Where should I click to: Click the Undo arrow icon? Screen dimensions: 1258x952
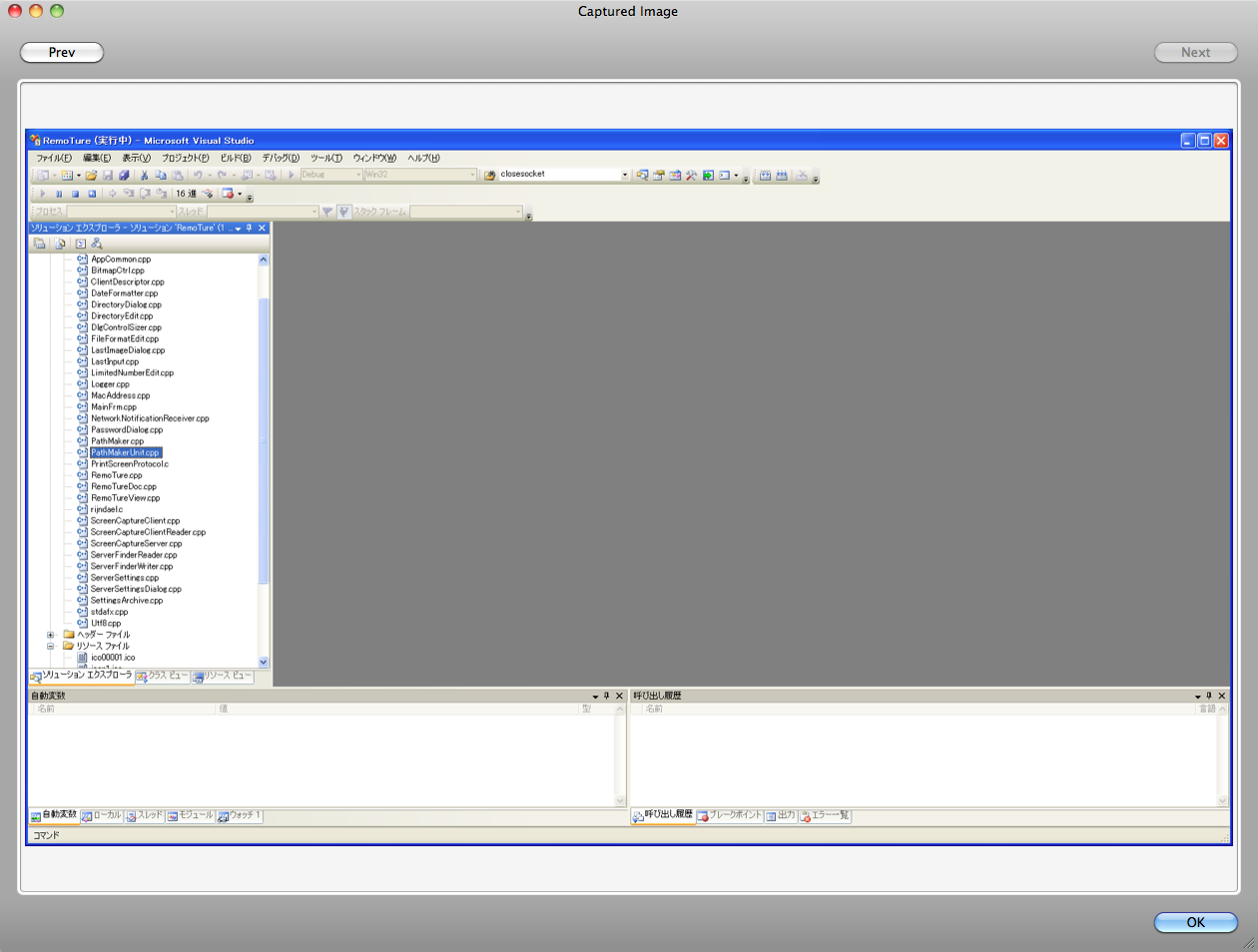tap(198, 176)
